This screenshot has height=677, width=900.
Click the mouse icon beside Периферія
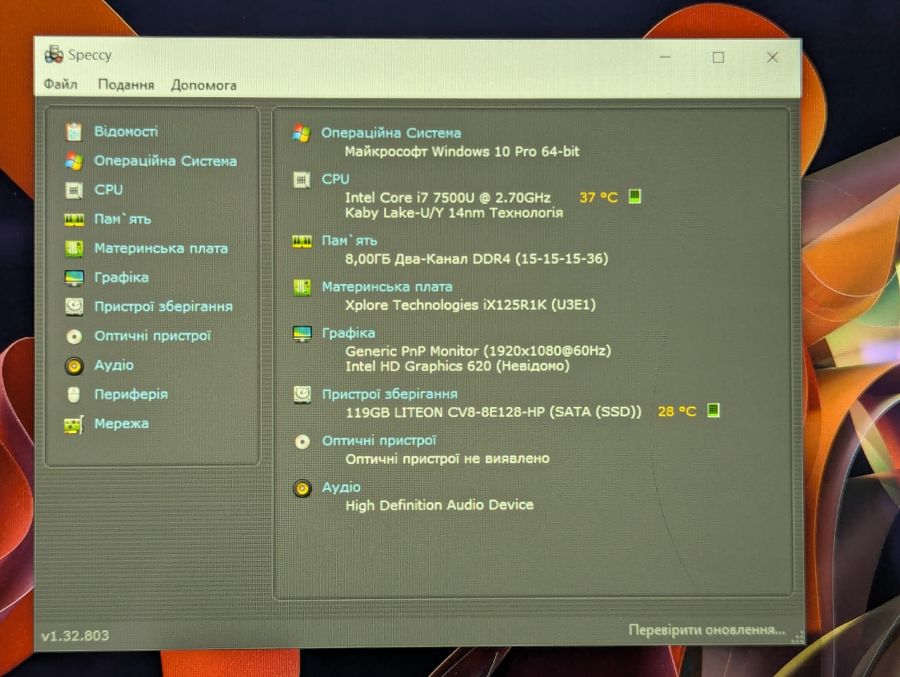73,394
